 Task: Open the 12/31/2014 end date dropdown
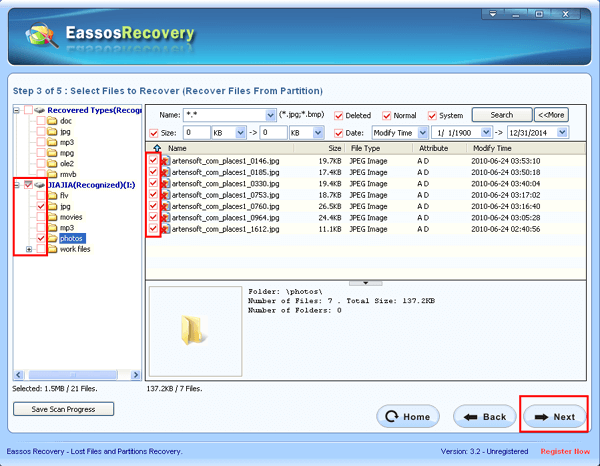[562, 133]
